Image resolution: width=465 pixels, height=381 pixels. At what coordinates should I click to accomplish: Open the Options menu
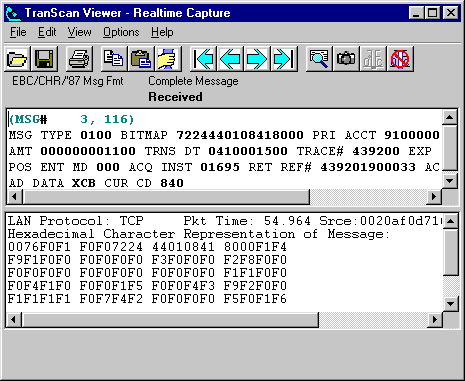(121, 32)
